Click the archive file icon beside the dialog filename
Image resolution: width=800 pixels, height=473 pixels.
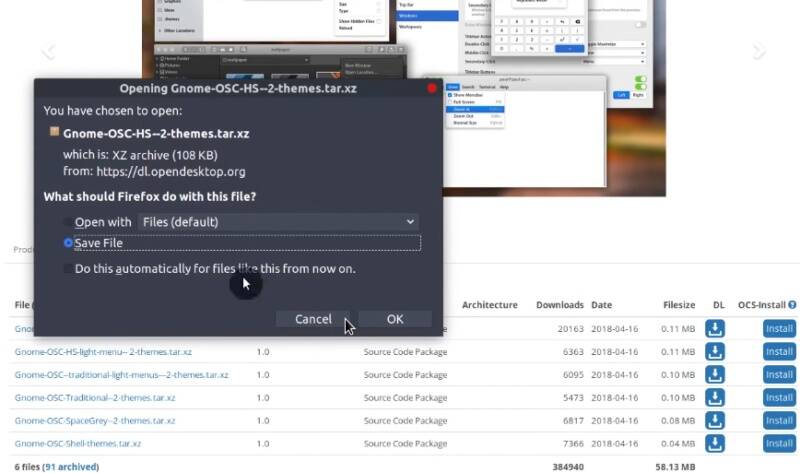54,132
